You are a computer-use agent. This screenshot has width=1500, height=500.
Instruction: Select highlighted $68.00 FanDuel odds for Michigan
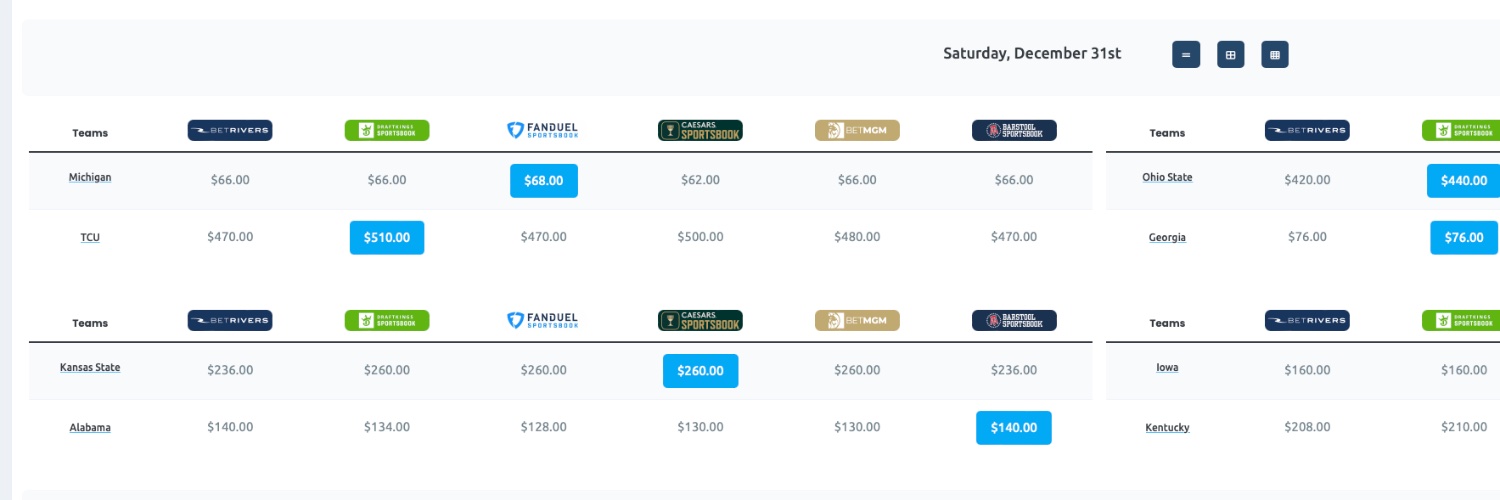[544, 181]
